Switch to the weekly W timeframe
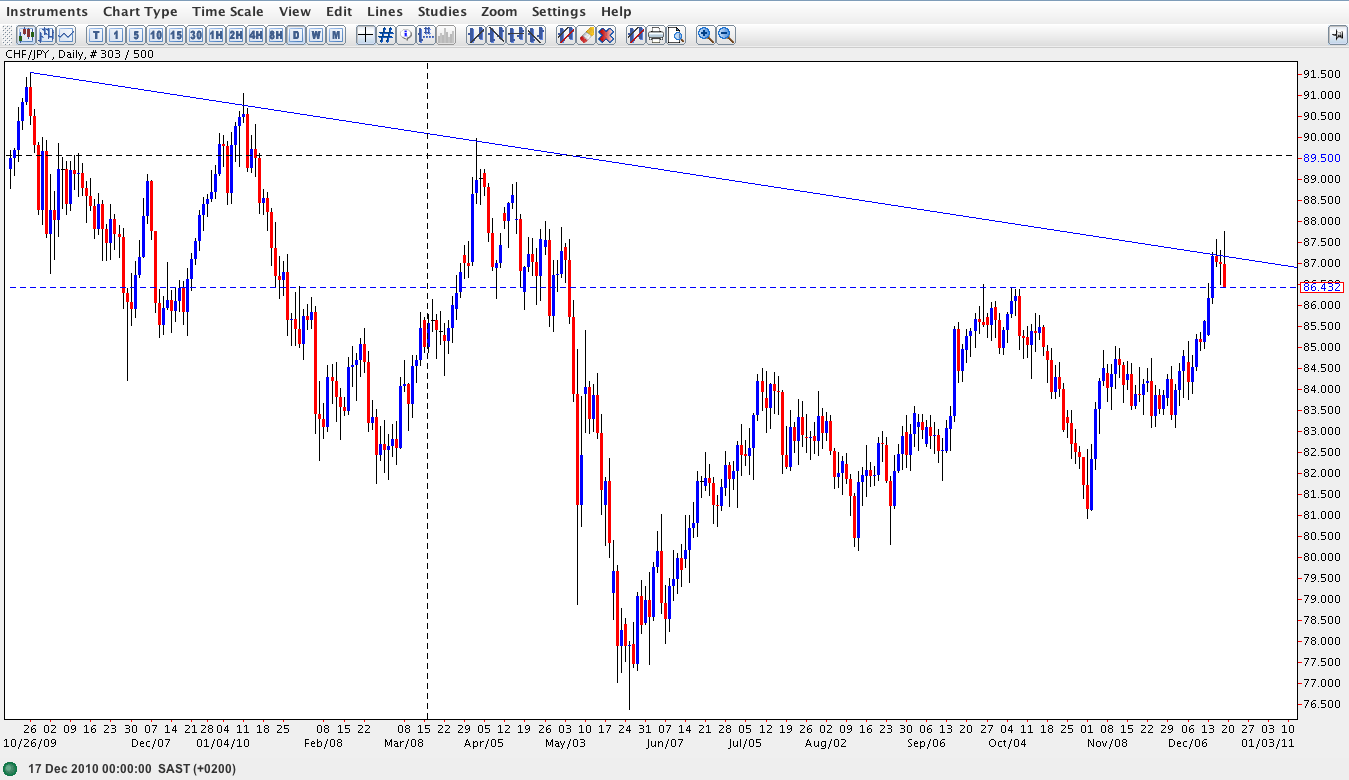 pyautogui.click(x=316, y=35)
